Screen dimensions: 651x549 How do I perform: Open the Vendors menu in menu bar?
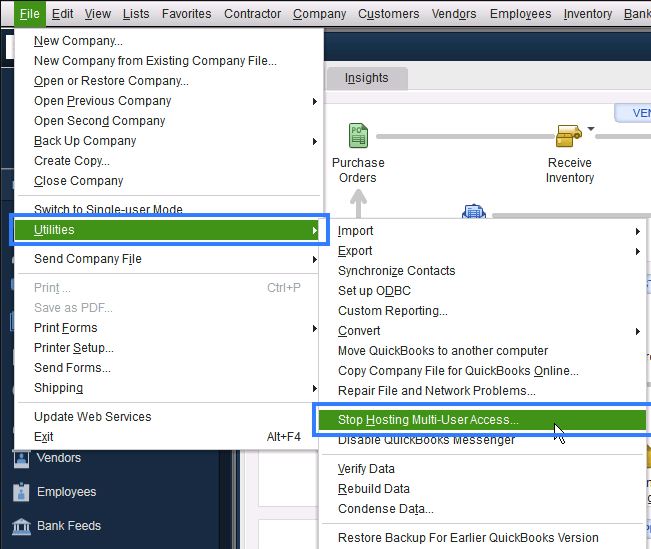click(x=454, y=14)
